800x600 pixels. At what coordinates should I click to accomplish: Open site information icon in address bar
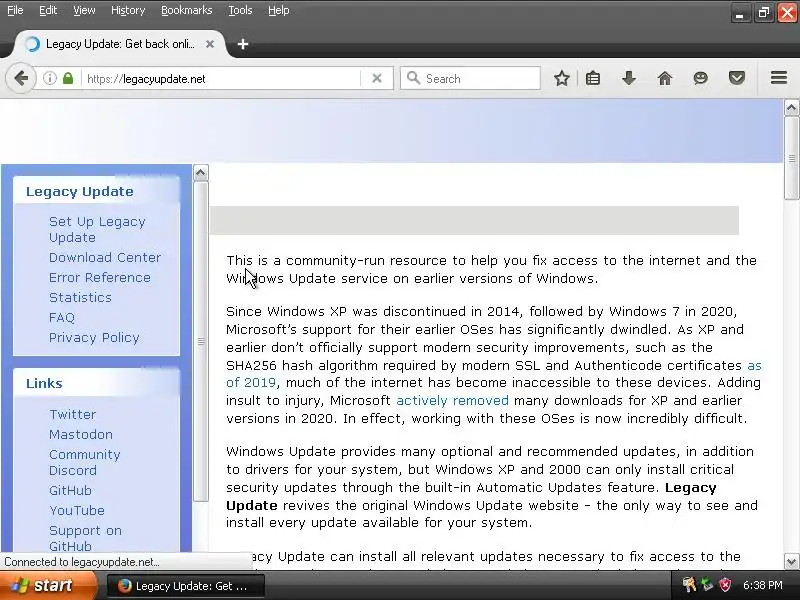point(49,79)
